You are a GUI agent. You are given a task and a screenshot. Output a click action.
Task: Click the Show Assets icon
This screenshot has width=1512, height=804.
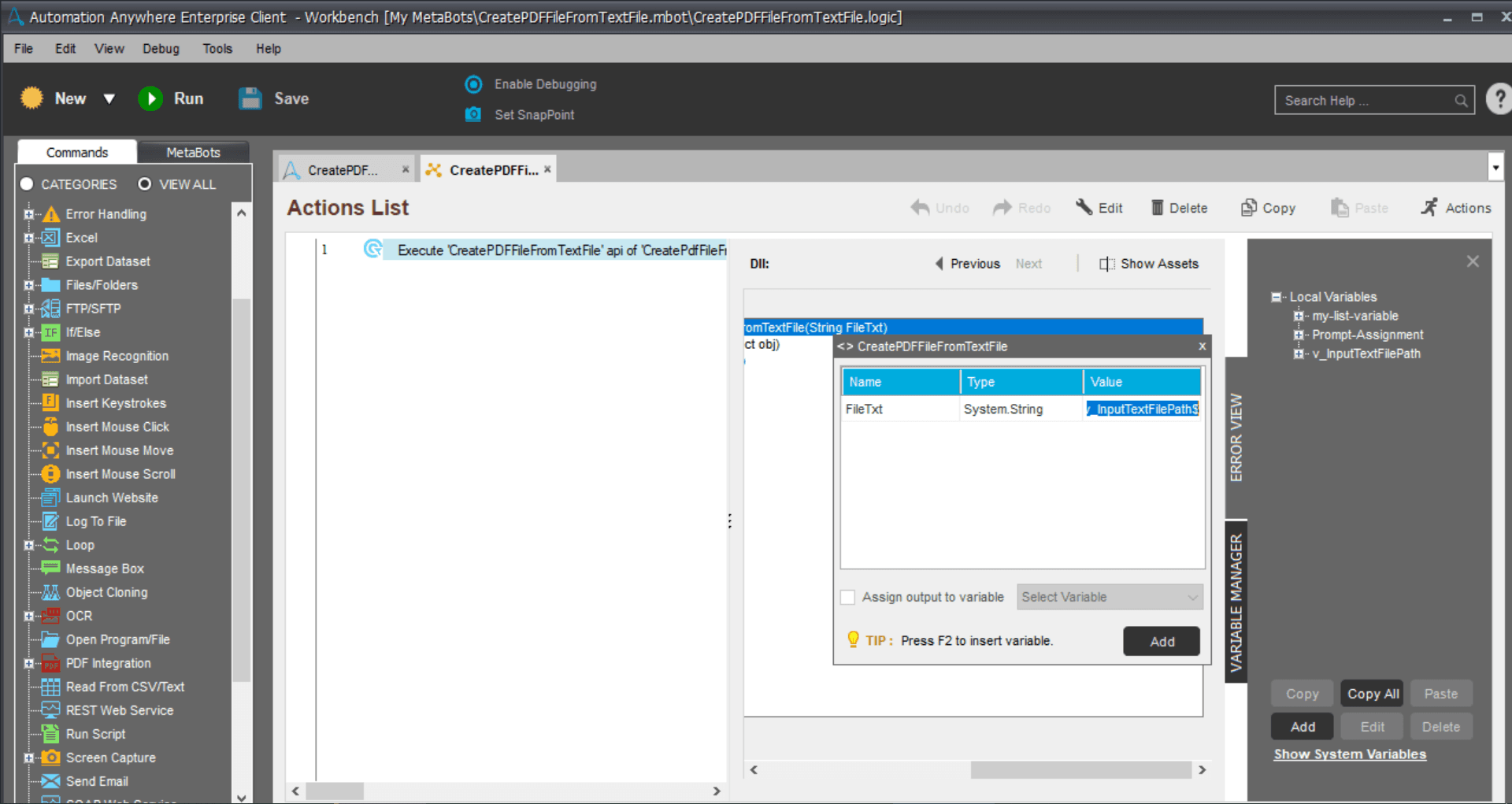(1107, 264)
